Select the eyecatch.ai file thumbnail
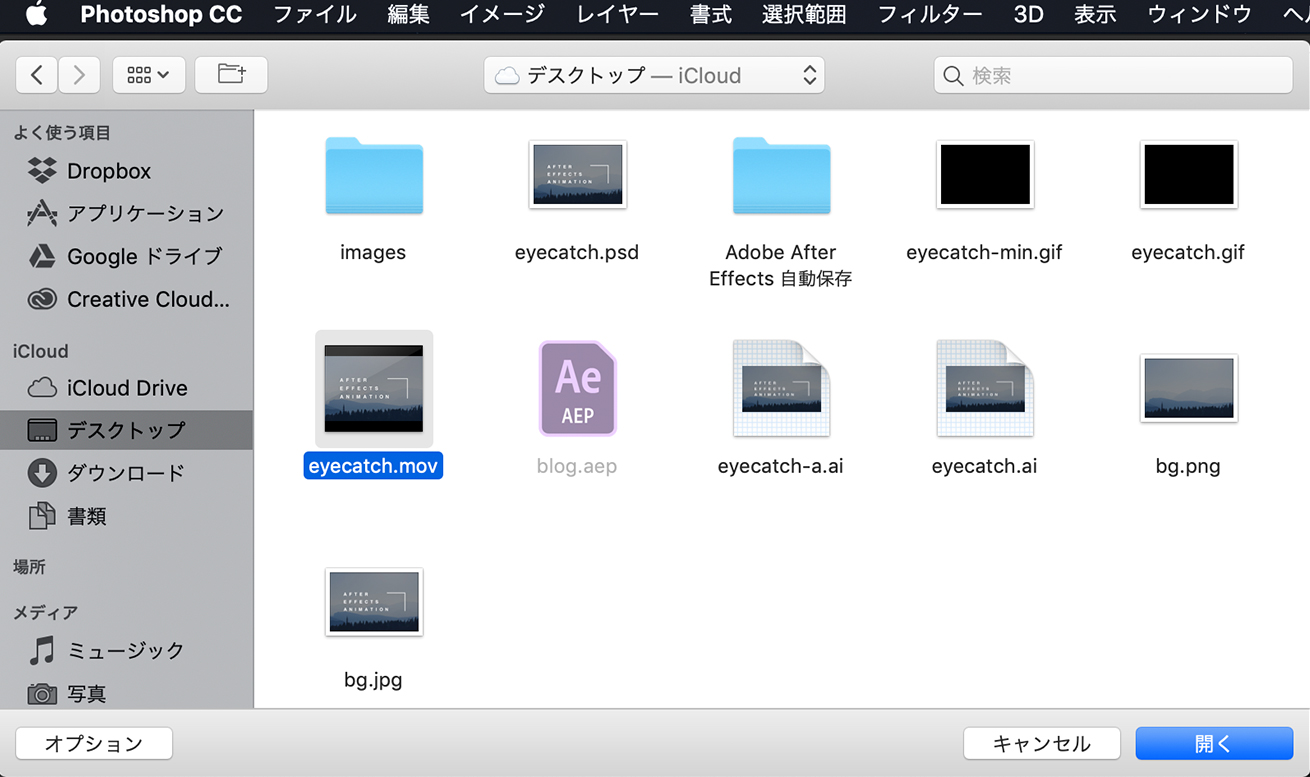 pyautogui.click(x=985, y=389)
